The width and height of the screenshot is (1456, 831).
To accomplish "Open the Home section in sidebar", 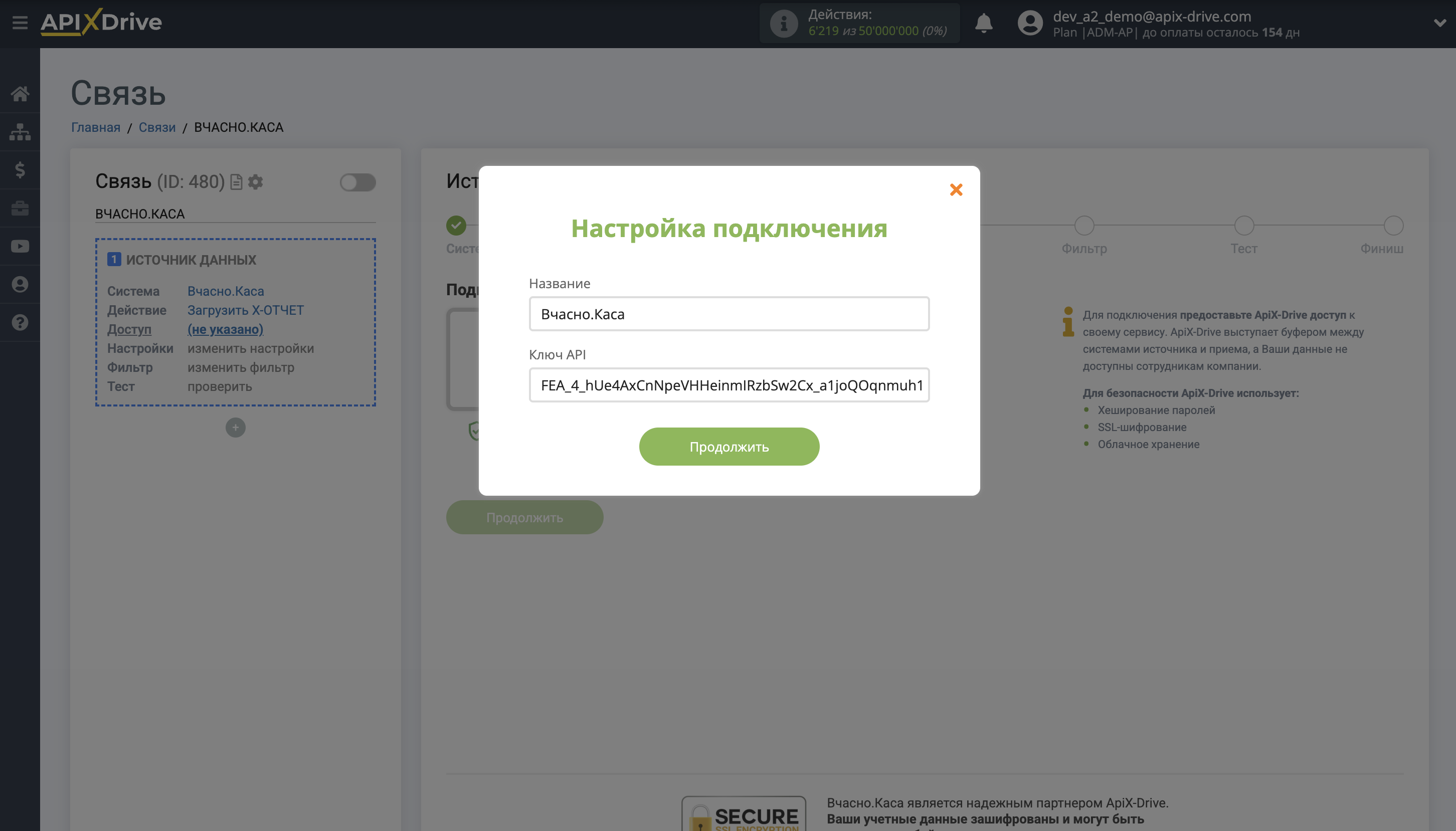I will tap(21, 94).
